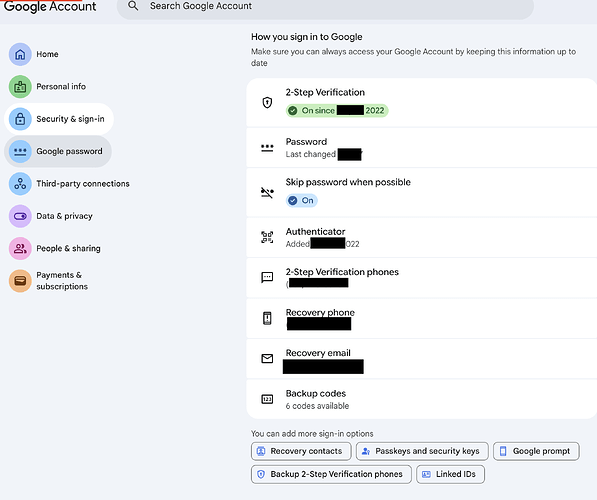Open Data & privacy menu item
The height and width of the screenshot is (500, 597).
64,216
